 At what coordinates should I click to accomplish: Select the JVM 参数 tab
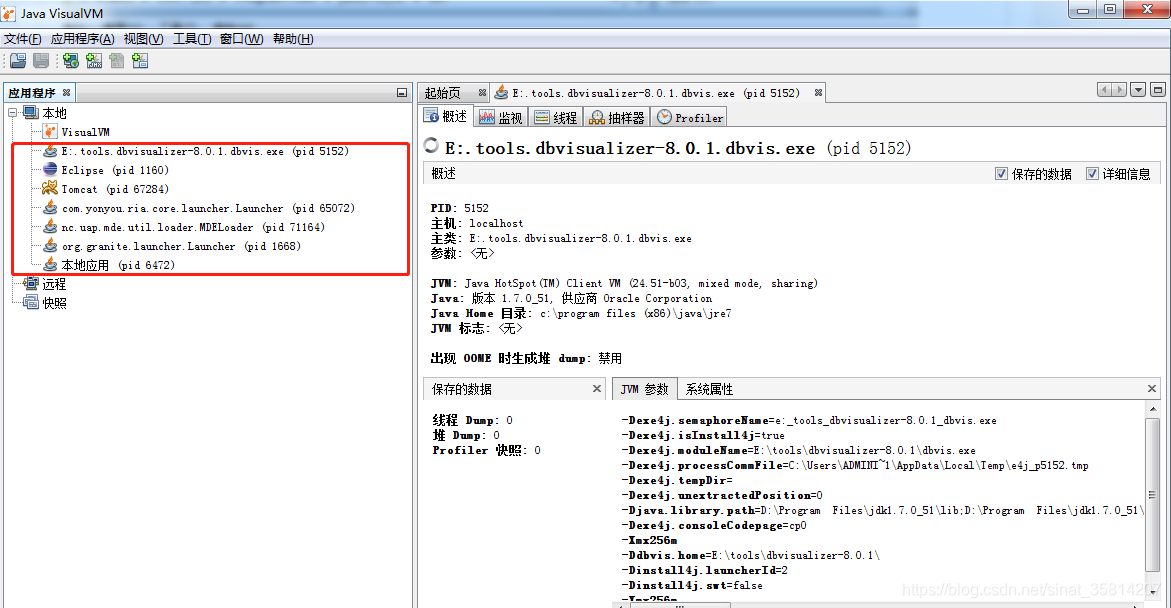pos(644,389)
